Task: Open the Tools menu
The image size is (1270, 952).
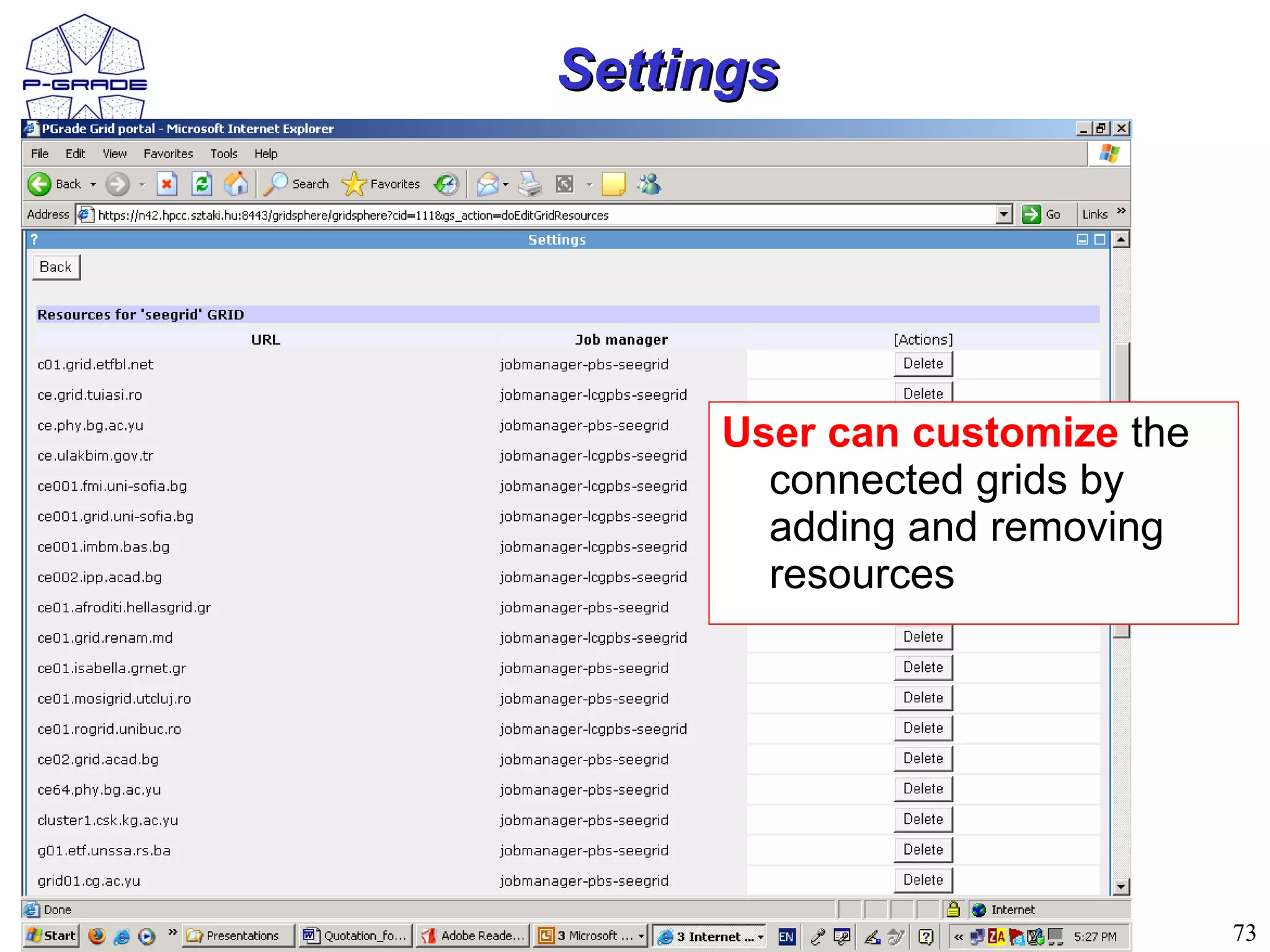Action: [x=224, y=154]
